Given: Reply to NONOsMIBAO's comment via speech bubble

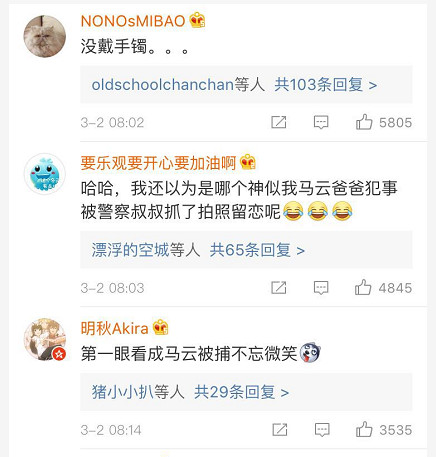Looking at the screenshot, I should [321, 122].
